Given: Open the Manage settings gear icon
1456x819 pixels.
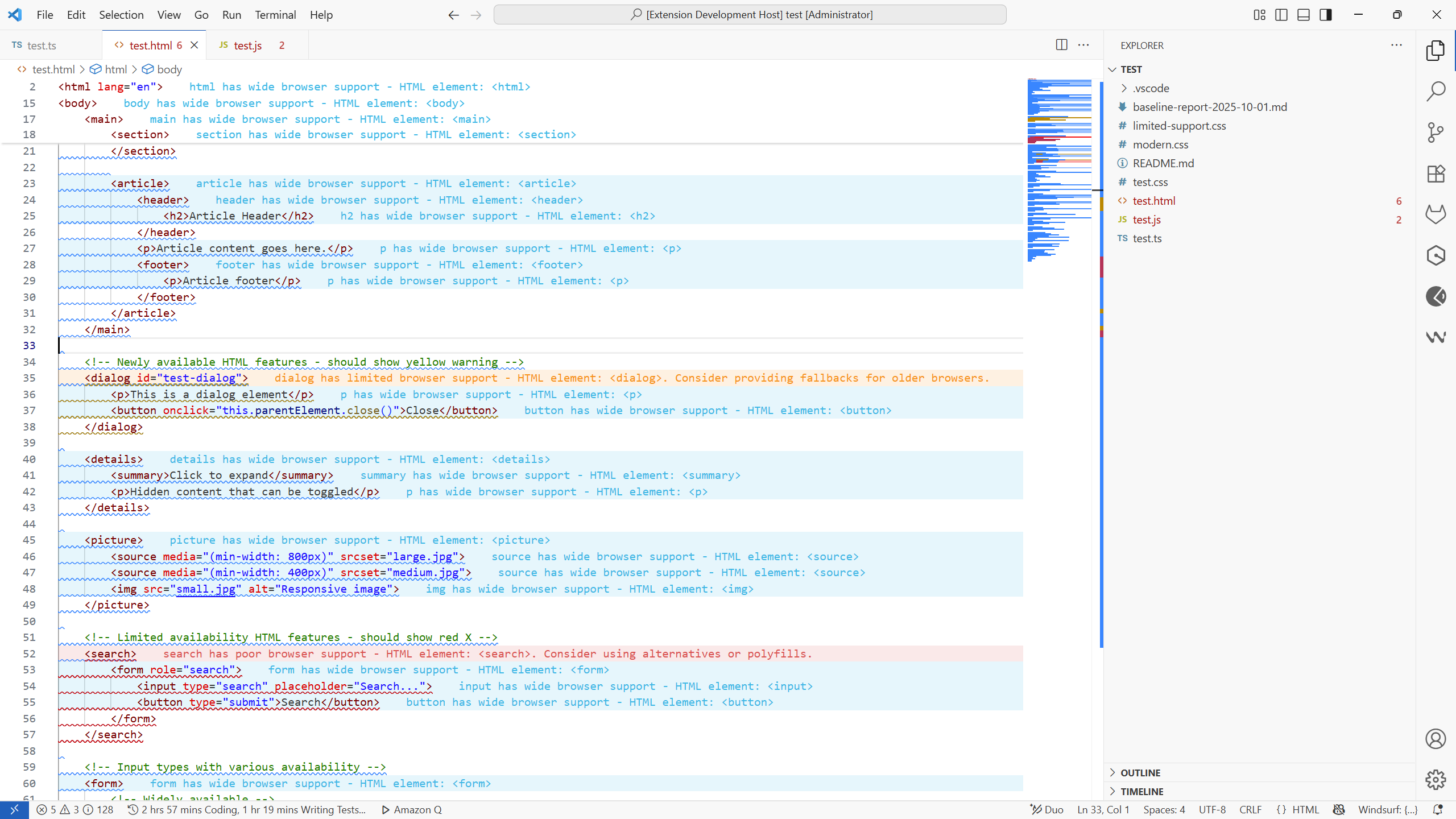Looking at the screenshot, I should coord(1436,780).
